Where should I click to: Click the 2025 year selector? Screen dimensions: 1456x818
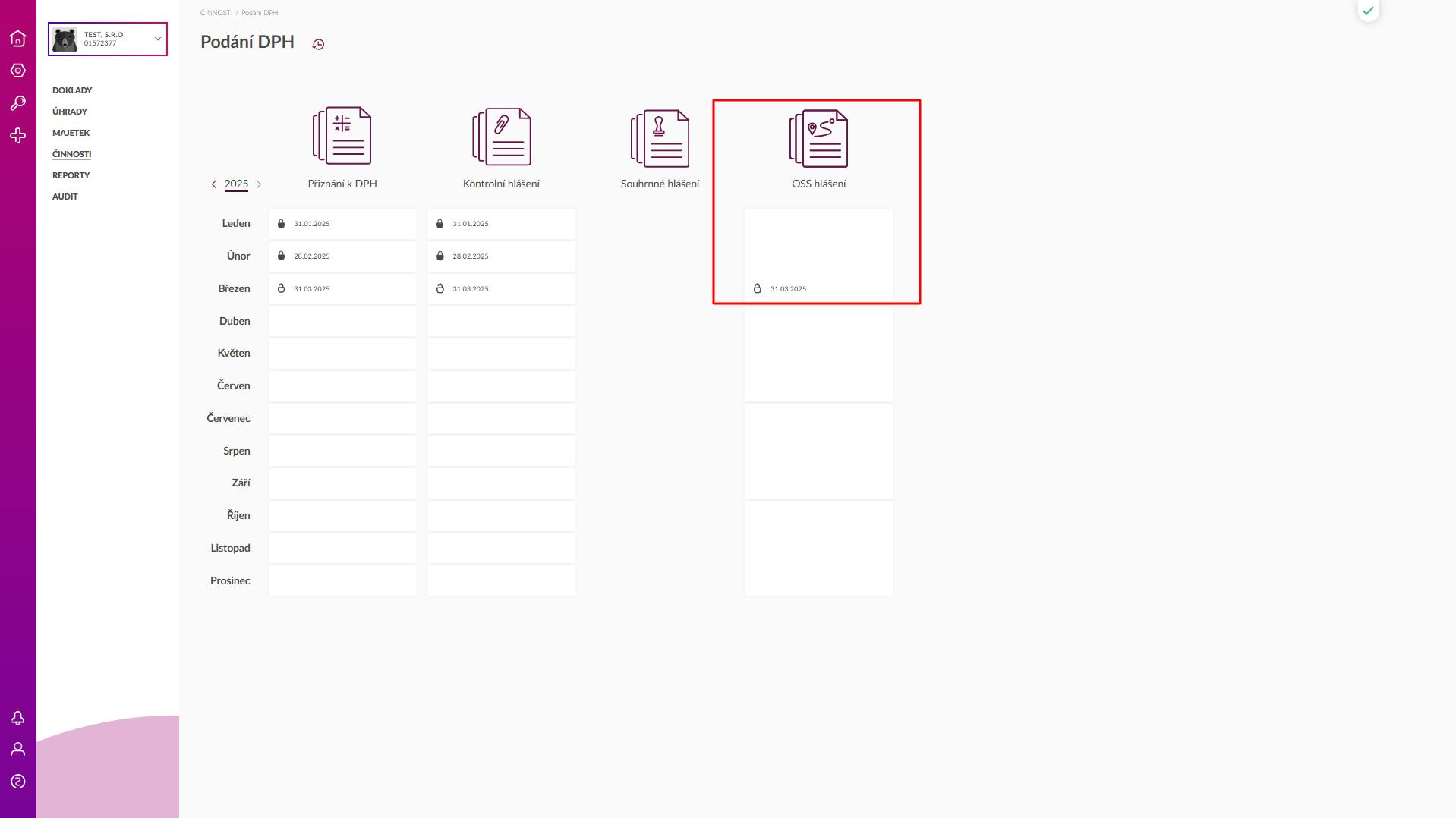tap(236, 184)
